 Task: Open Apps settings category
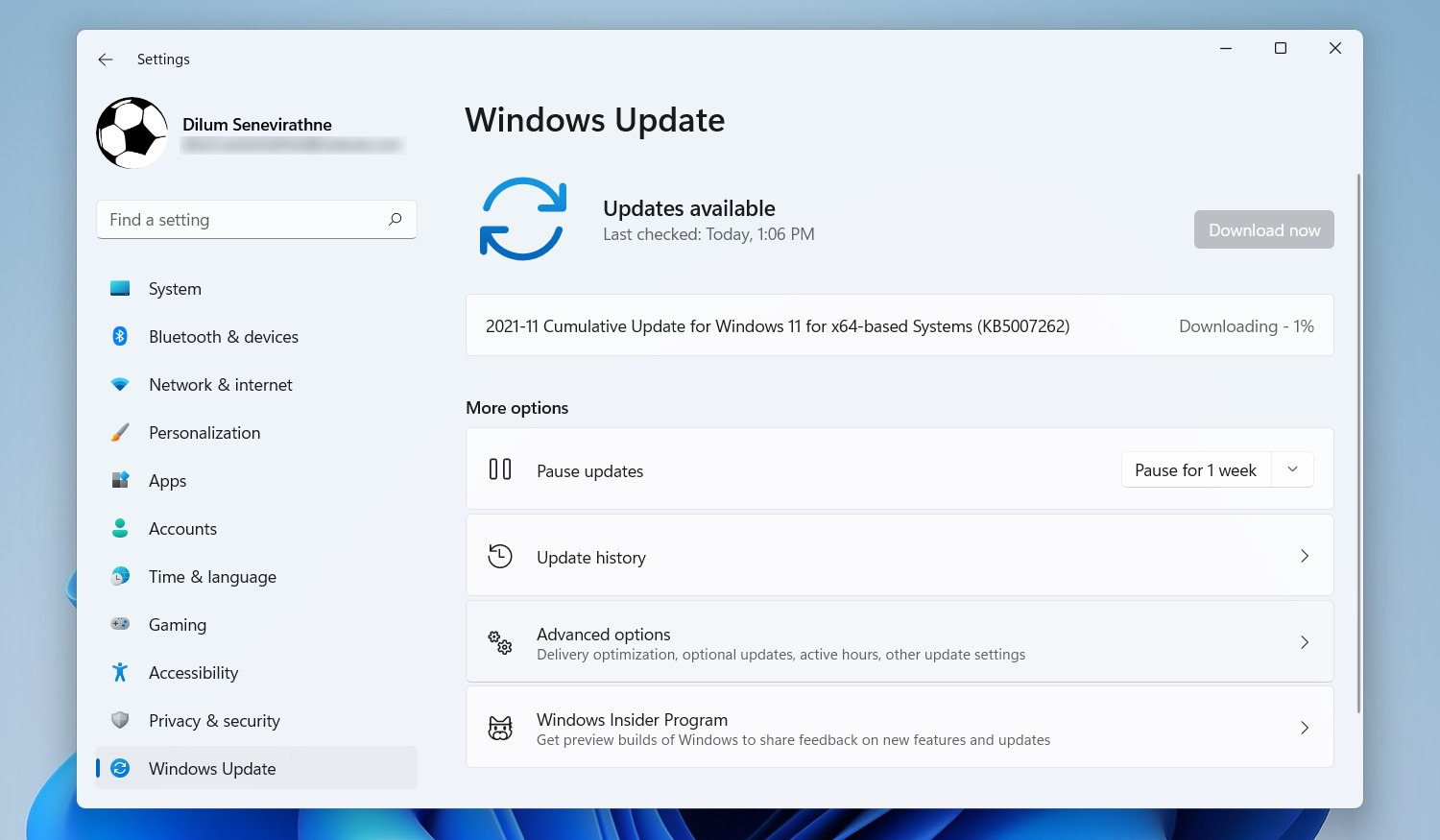point(256,481)
